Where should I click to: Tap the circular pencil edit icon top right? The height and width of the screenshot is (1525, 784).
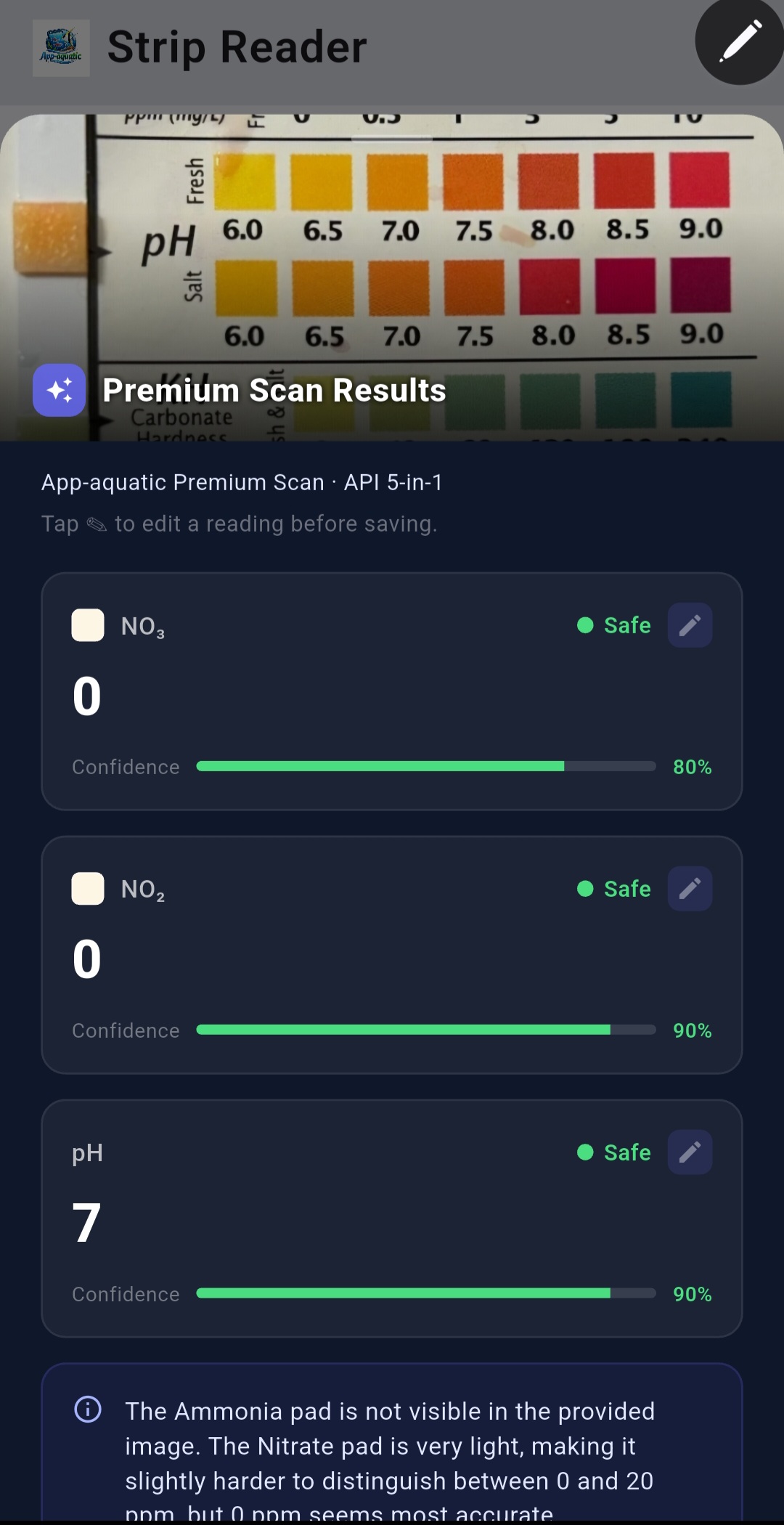point(738,41)
